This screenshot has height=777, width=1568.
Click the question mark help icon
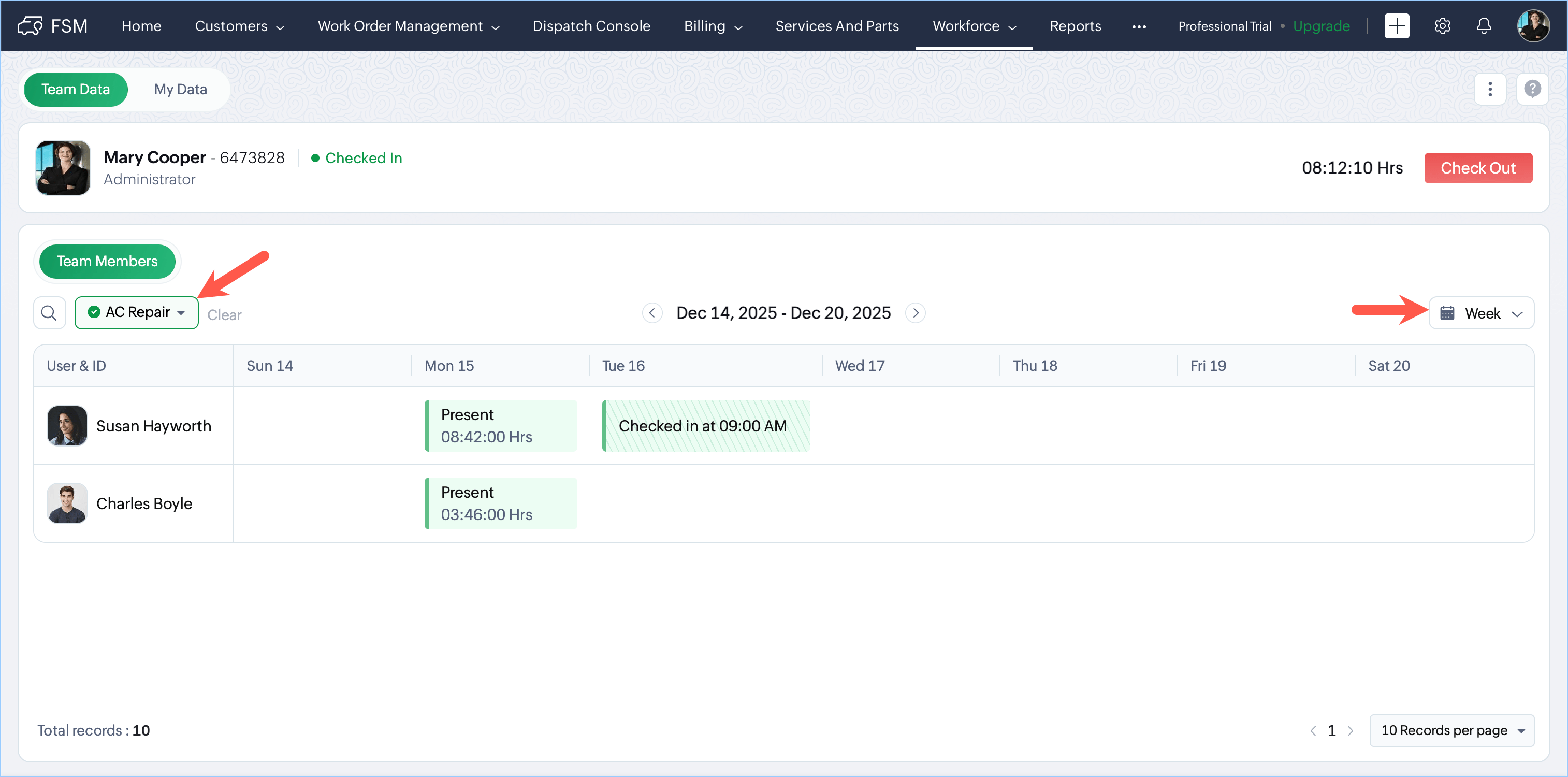pyautogui.click(x=1532, y=89)
